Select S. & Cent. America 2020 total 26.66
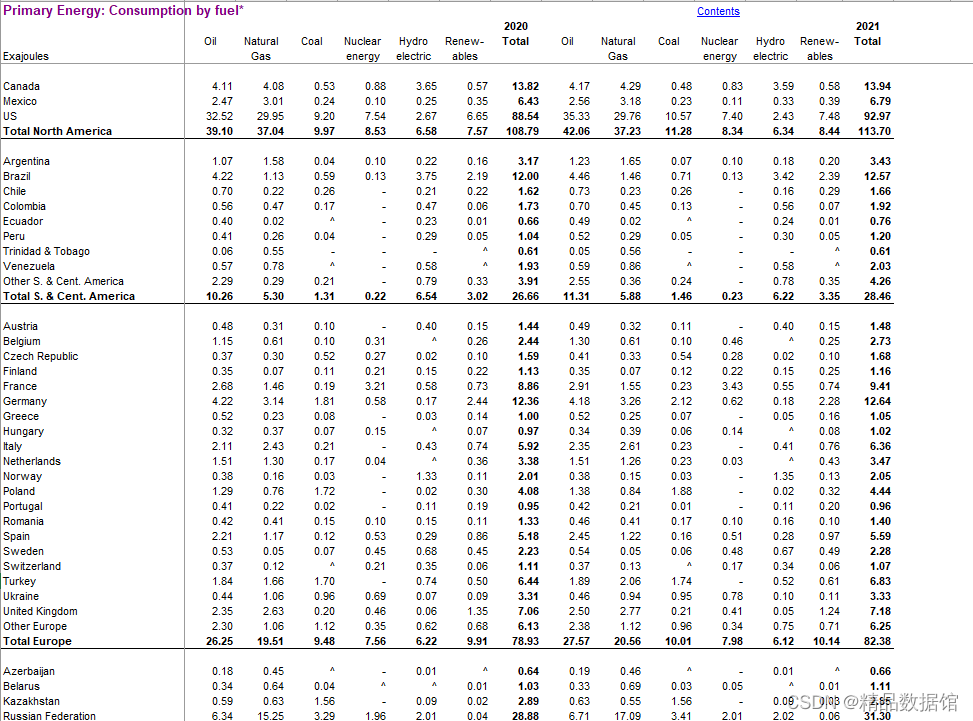Screen dimensions: 973x721 pyautogui.click(x=526, y=296)
